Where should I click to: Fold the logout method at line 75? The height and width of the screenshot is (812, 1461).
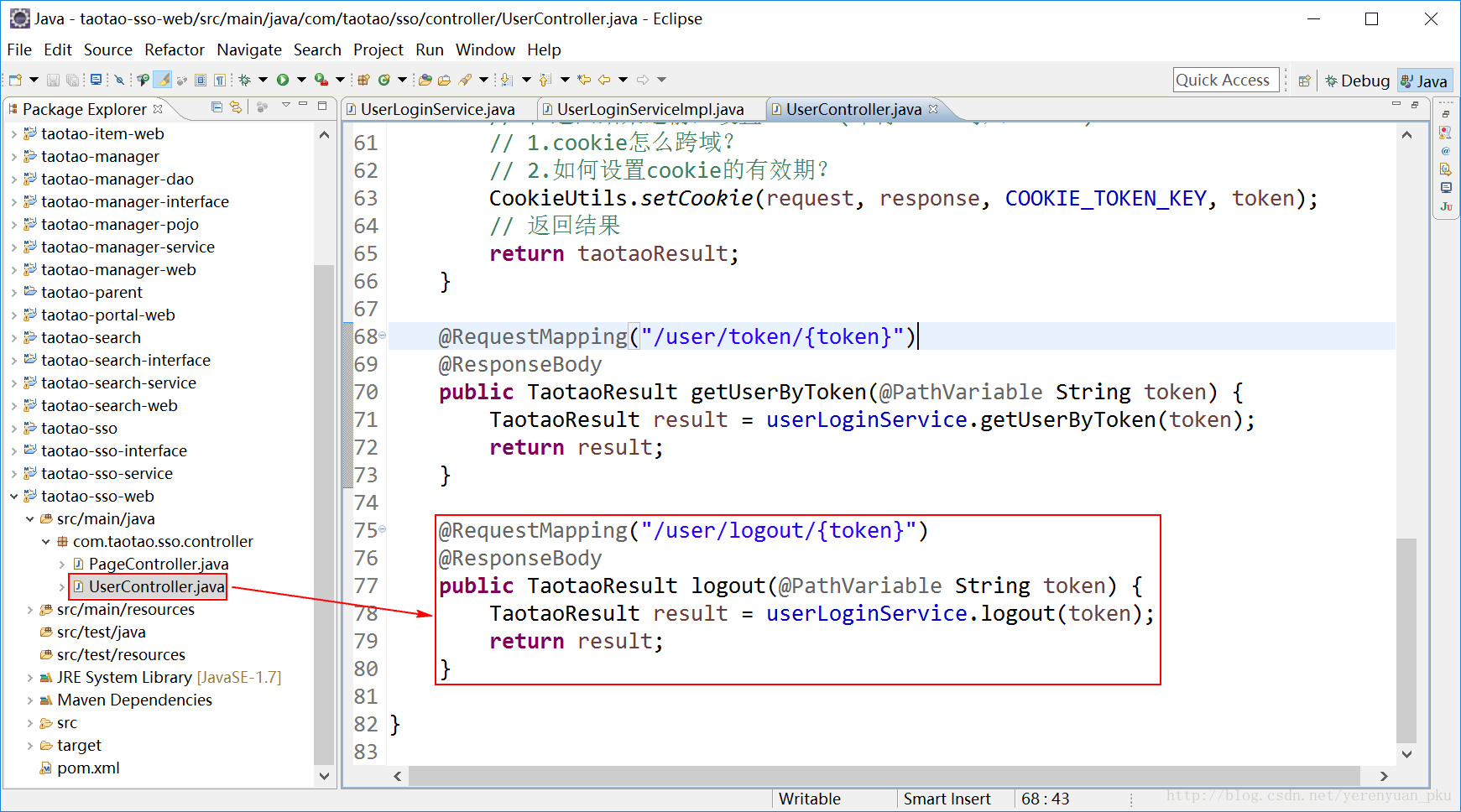[x=382, y=529]
